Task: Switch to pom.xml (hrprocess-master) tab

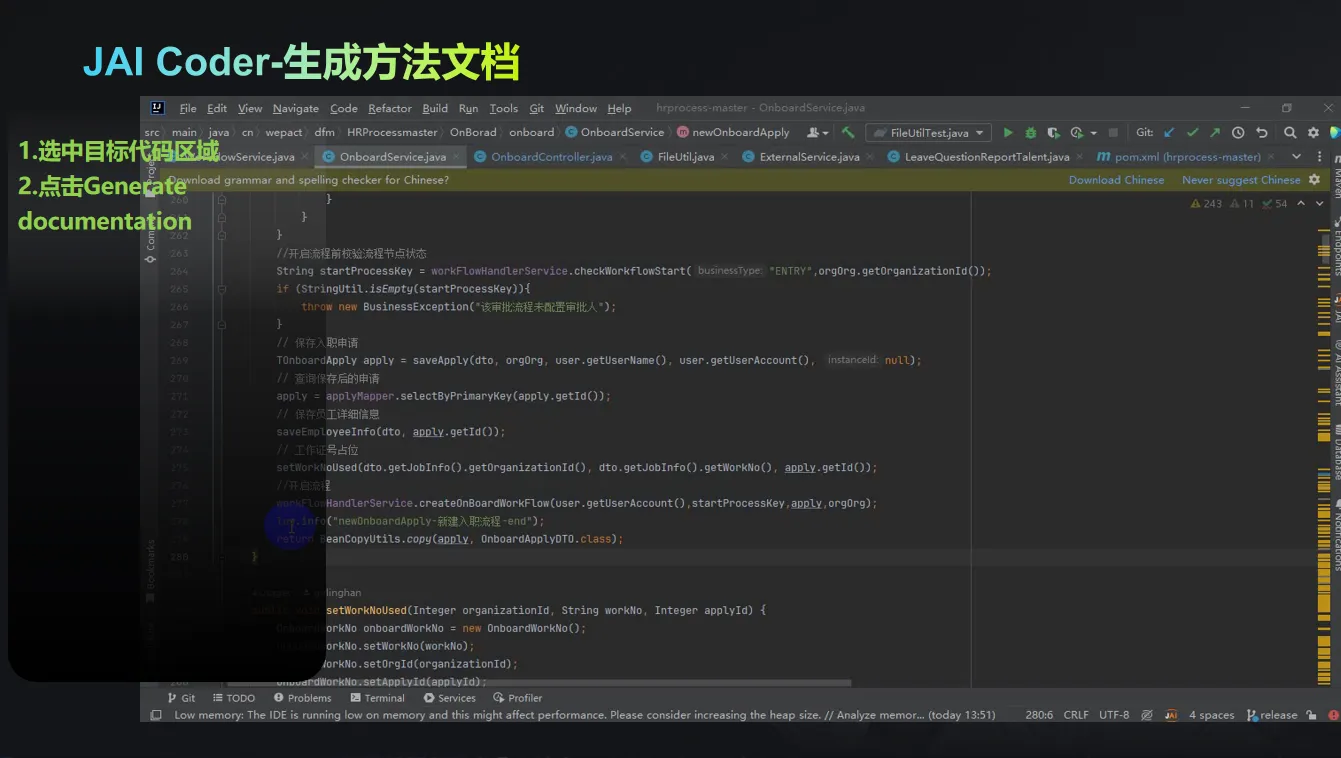Action: 1179,157
